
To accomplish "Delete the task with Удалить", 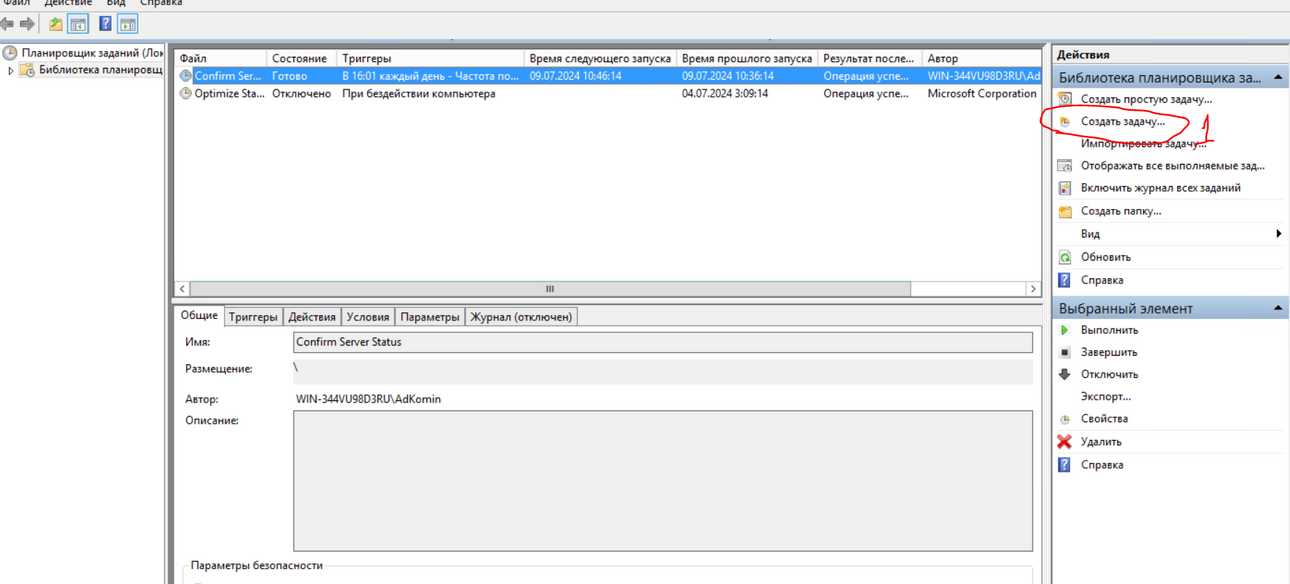I will [x=1101, y=442].
